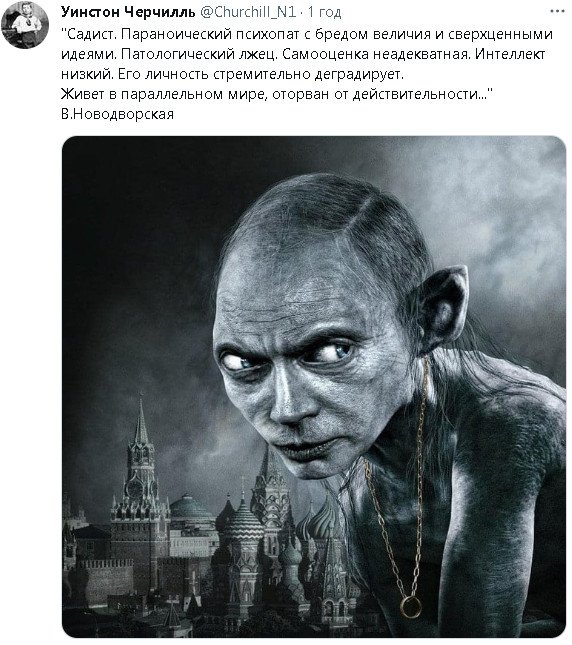Click the striped cathedral dome in picture
Screen dimensions: 572x645
tap(241, 520)
